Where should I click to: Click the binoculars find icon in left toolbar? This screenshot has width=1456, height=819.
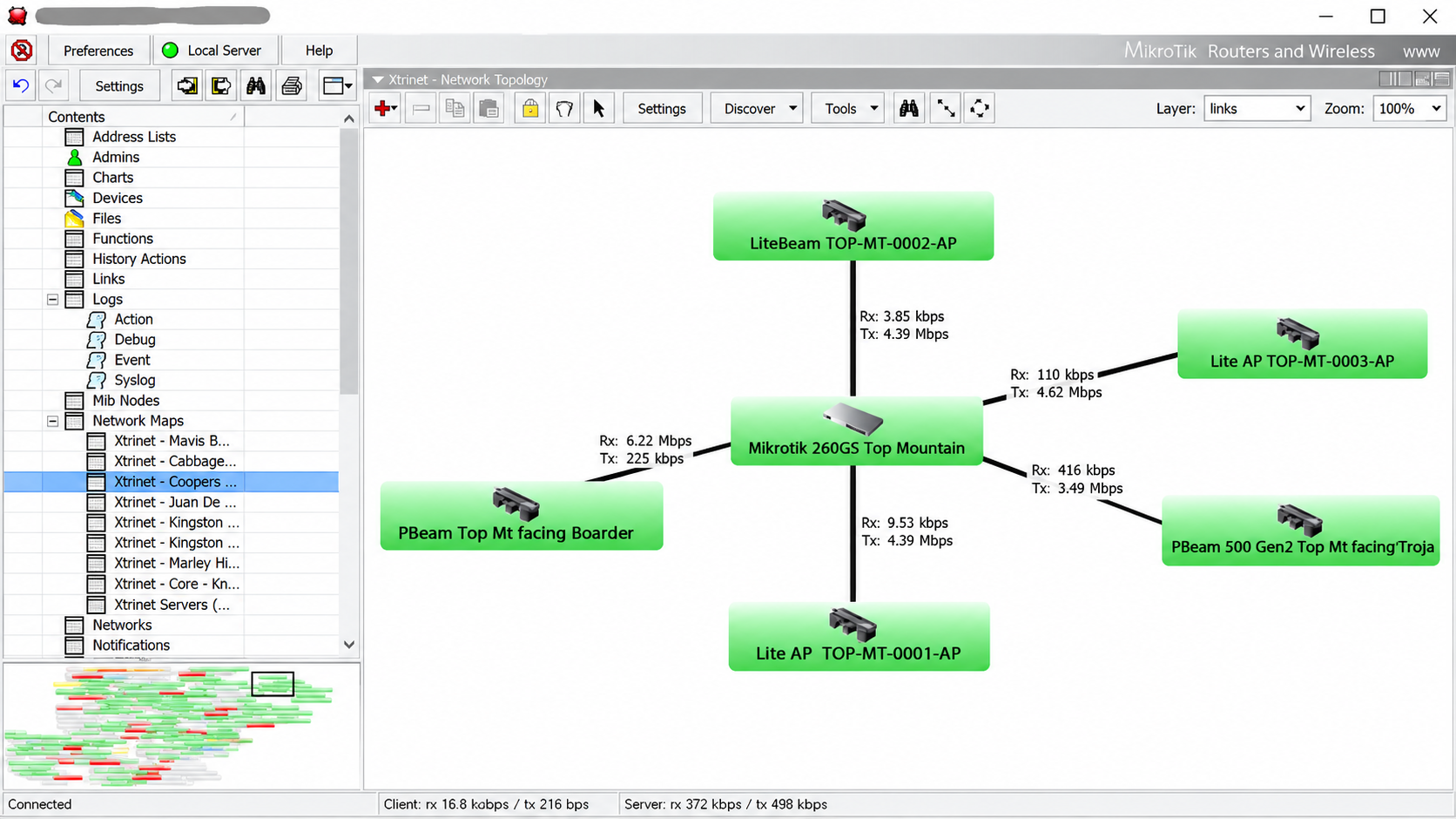click(256, 85)
